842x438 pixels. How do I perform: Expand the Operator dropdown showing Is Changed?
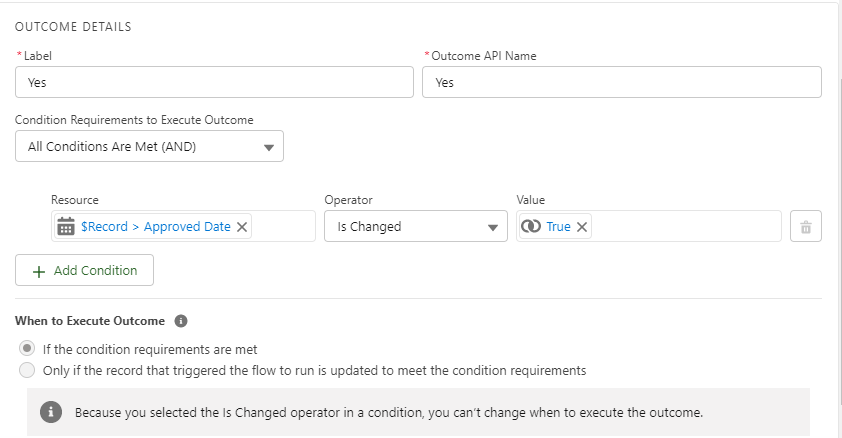416,227
